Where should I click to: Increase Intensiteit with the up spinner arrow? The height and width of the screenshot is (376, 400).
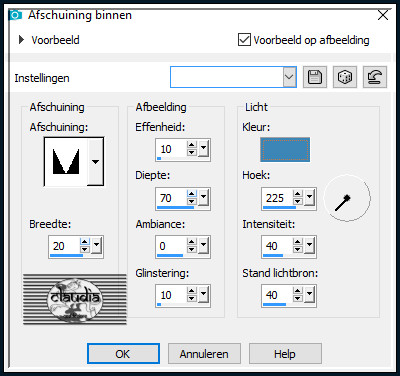[x=298, y=242]
